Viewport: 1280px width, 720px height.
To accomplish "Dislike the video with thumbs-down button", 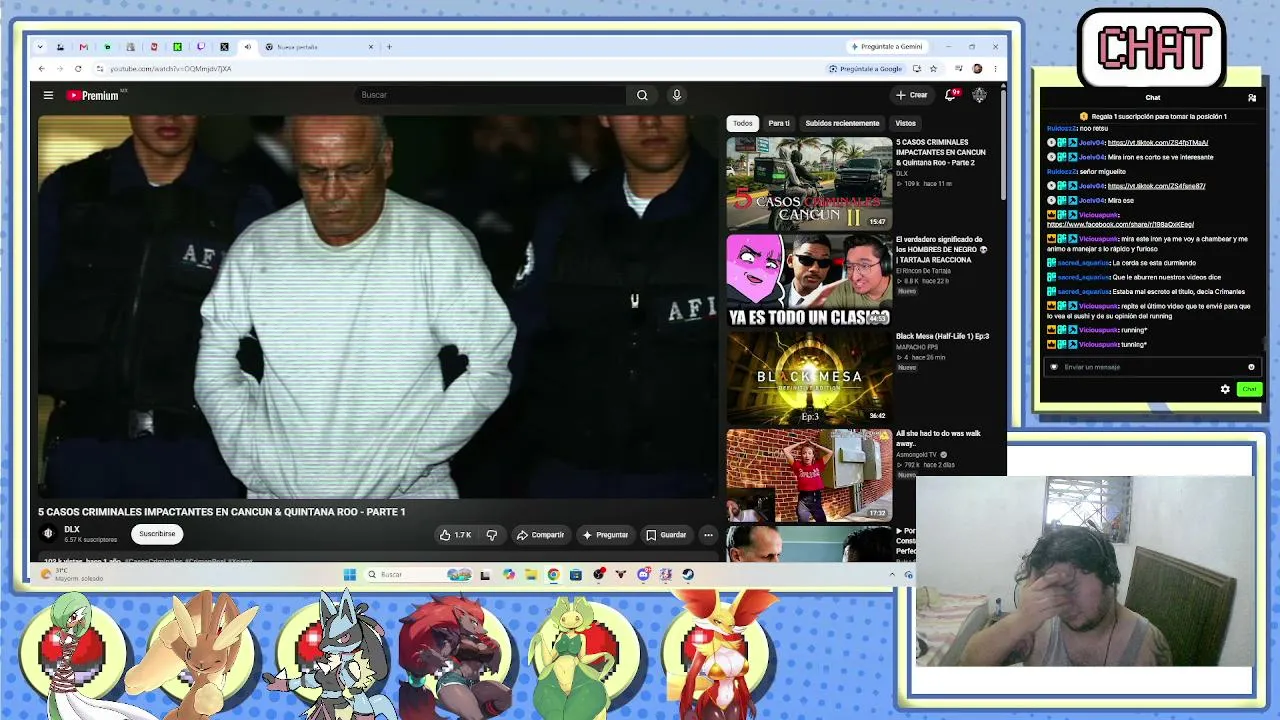I will tap(491, 535).
